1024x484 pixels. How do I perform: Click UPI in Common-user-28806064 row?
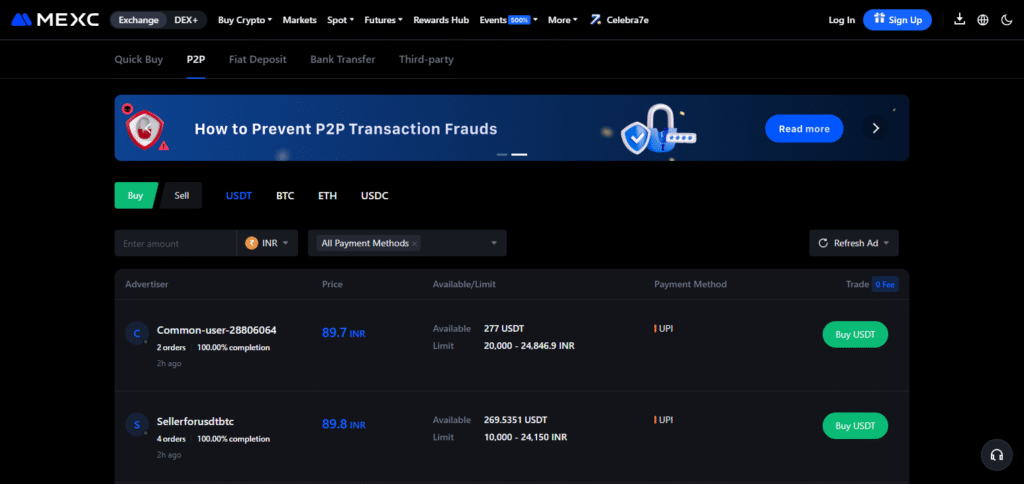click(665, 328)
